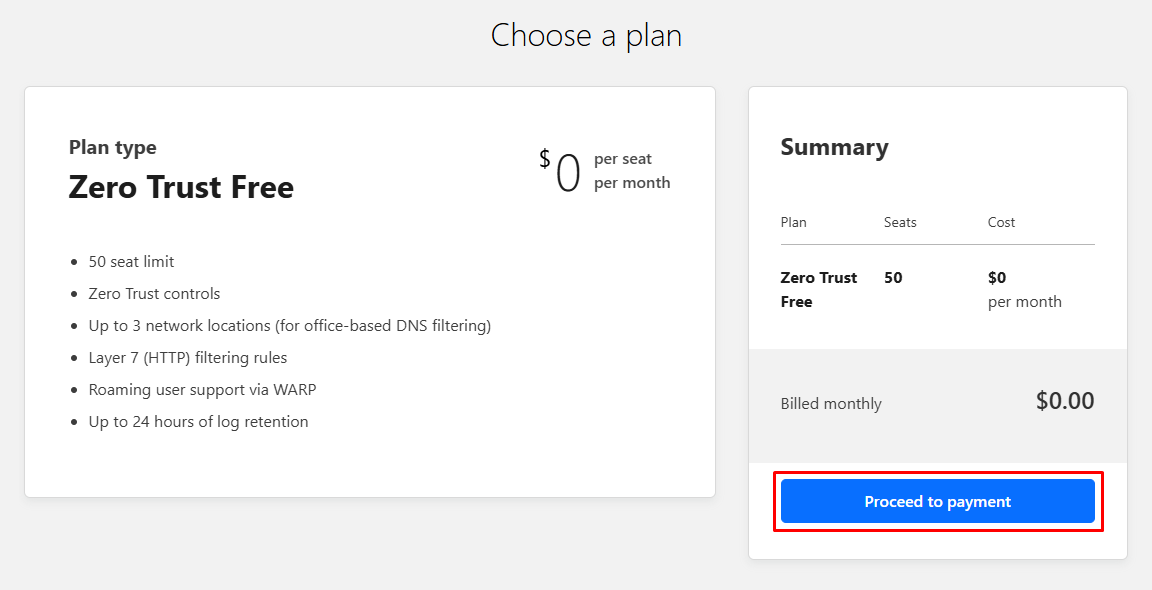Click the Zero Trust controls bullet

click(154, 294)
